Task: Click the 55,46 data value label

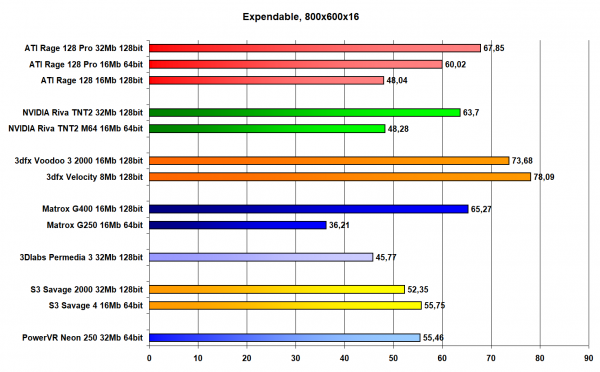Action: coord(433,338)
